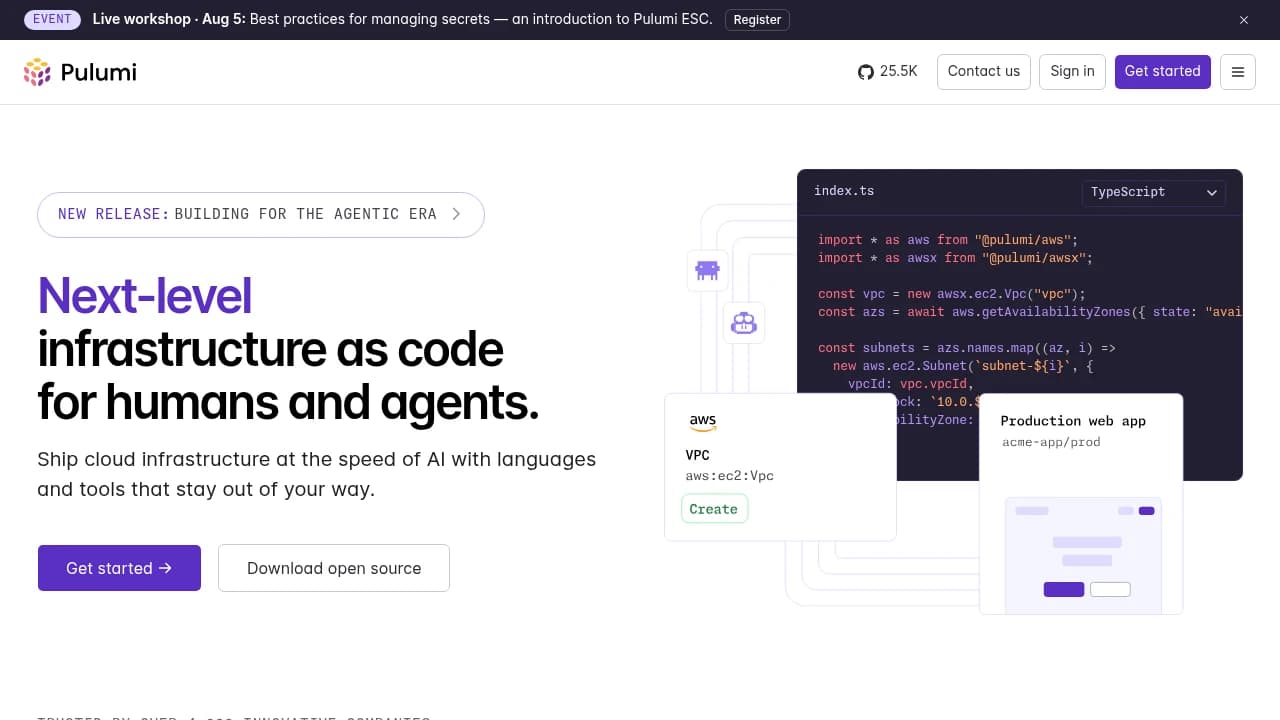This screenshot has height=720, width=1280.
Task: Click chevron on New Release pill
Action: coord(456,214)
